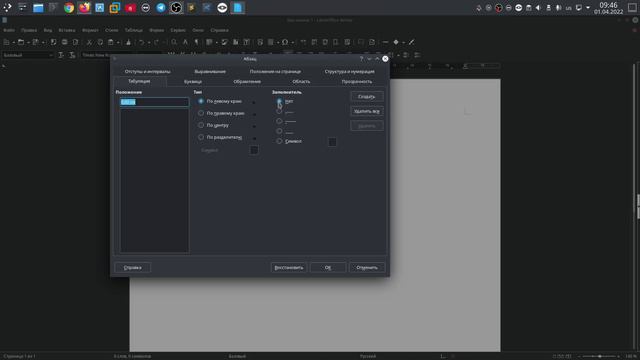Open Telegram from the taskbar
The width and height of the screenshot is (640, 360).
161,8
